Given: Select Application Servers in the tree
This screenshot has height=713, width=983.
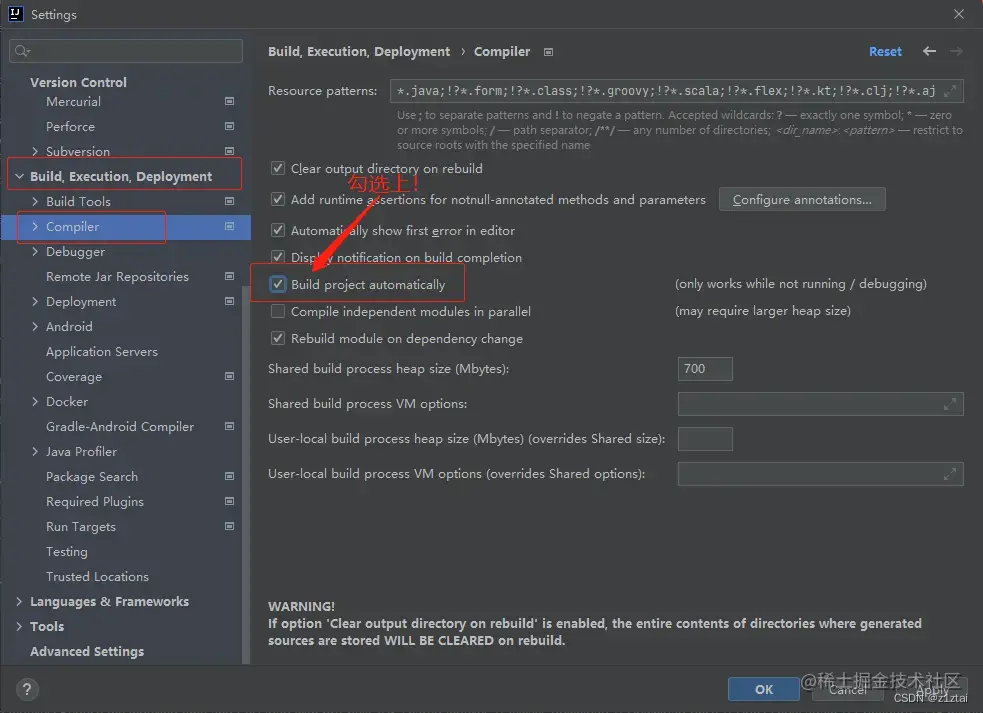Looking at the screenshot, I should [102, 352].
